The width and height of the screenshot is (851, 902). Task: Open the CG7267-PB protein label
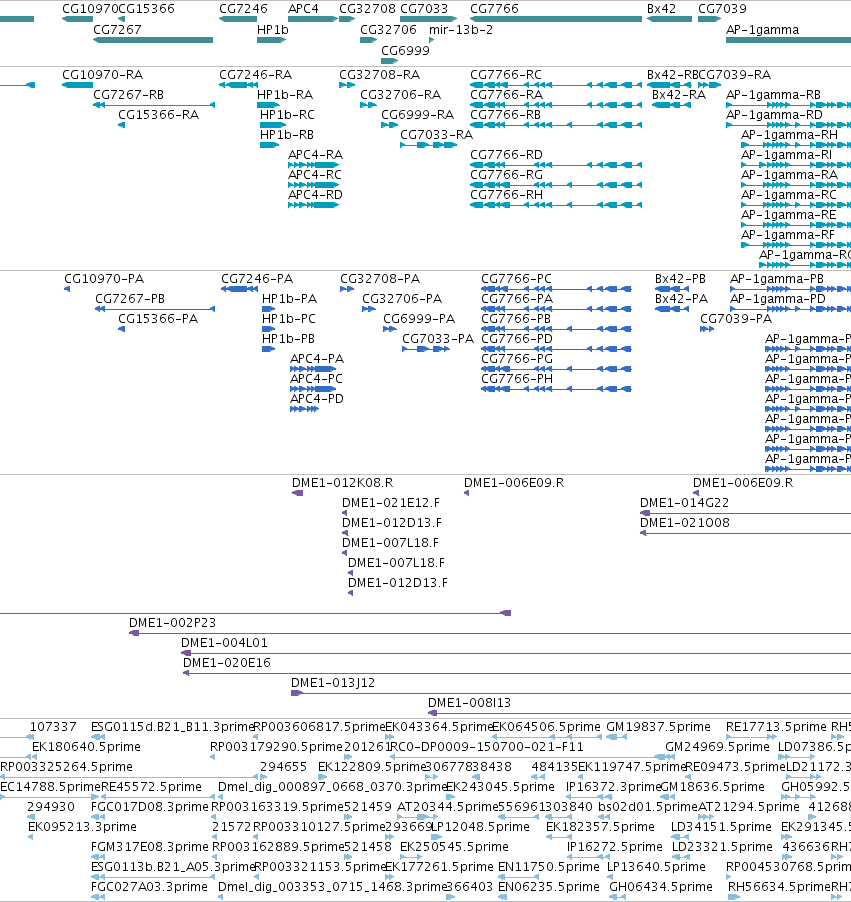(x=130, y=299)
